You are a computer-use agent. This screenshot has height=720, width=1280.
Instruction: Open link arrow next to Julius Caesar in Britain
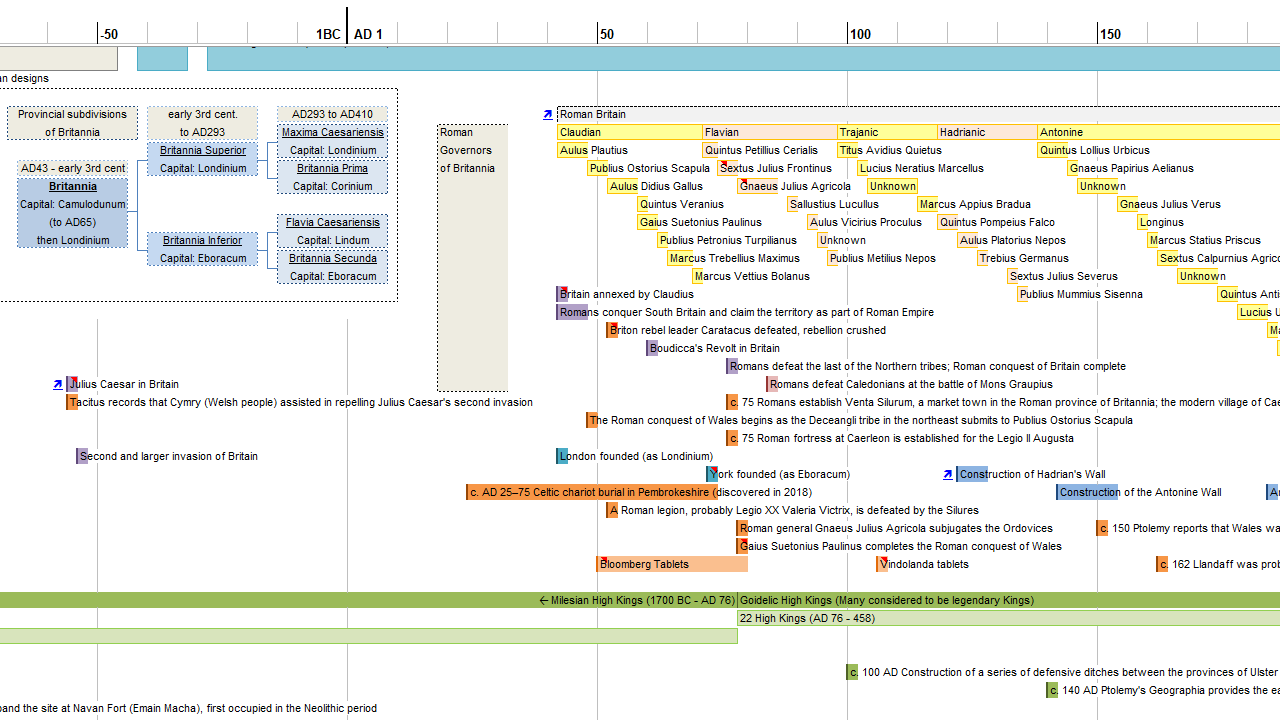58,385
